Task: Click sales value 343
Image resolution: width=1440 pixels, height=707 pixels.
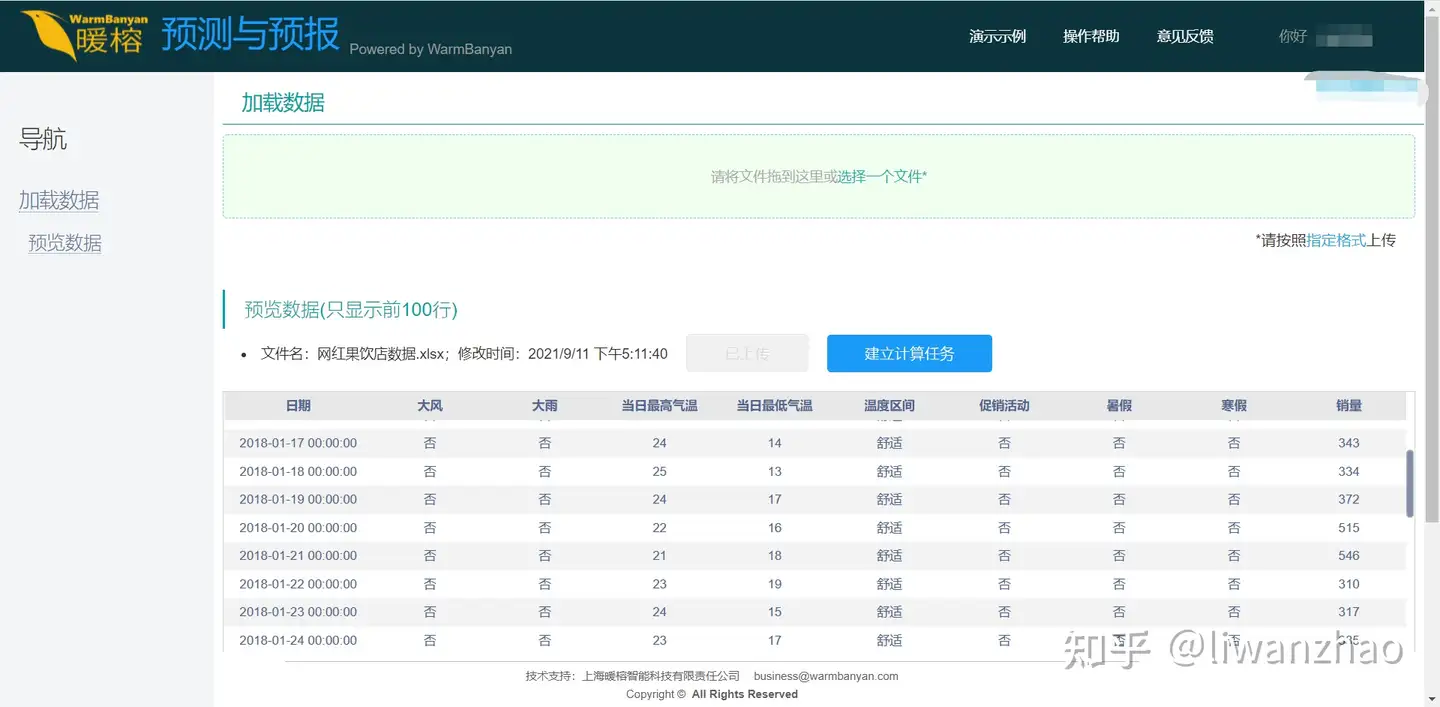Action: 1349,443
